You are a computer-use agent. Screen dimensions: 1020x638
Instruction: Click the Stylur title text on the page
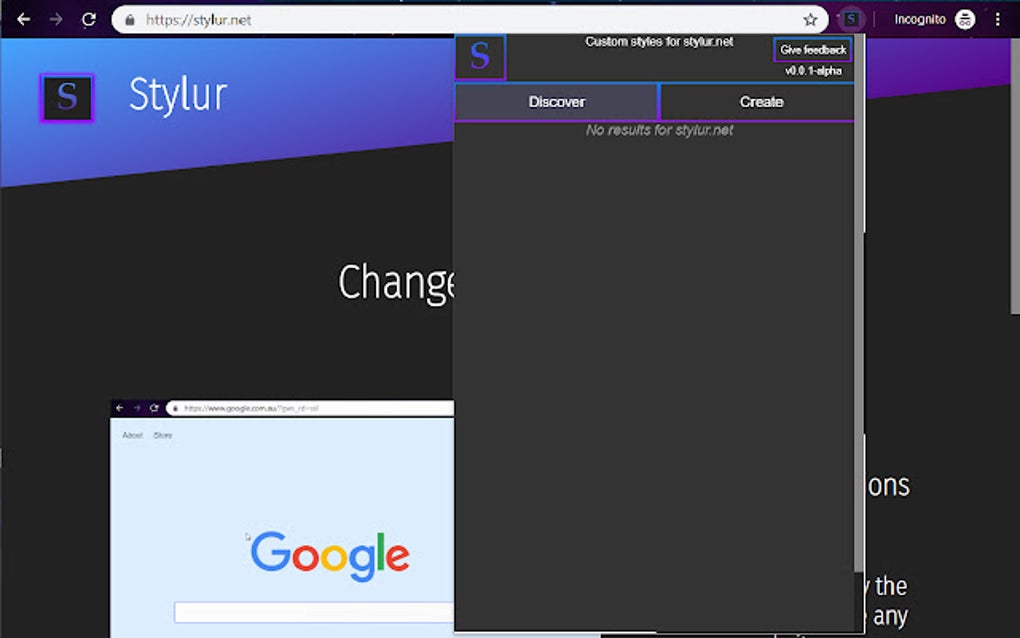177,95
